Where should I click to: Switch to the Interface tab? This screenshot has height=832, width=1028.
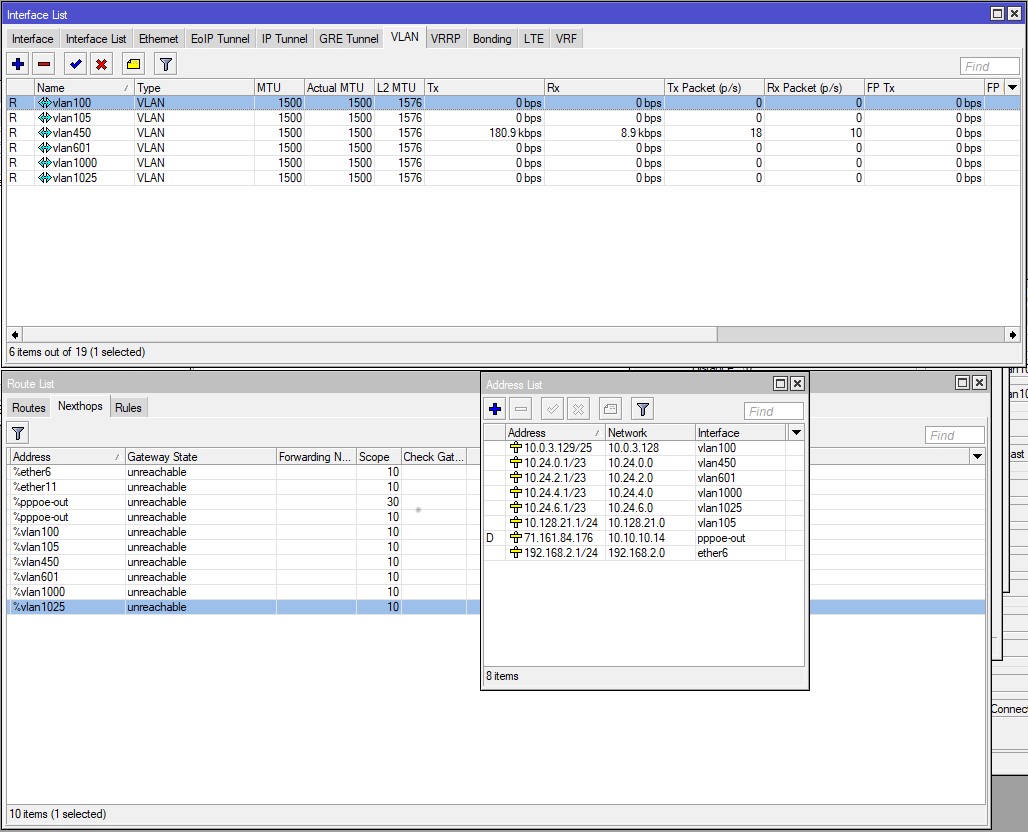(x=32, y=39)
